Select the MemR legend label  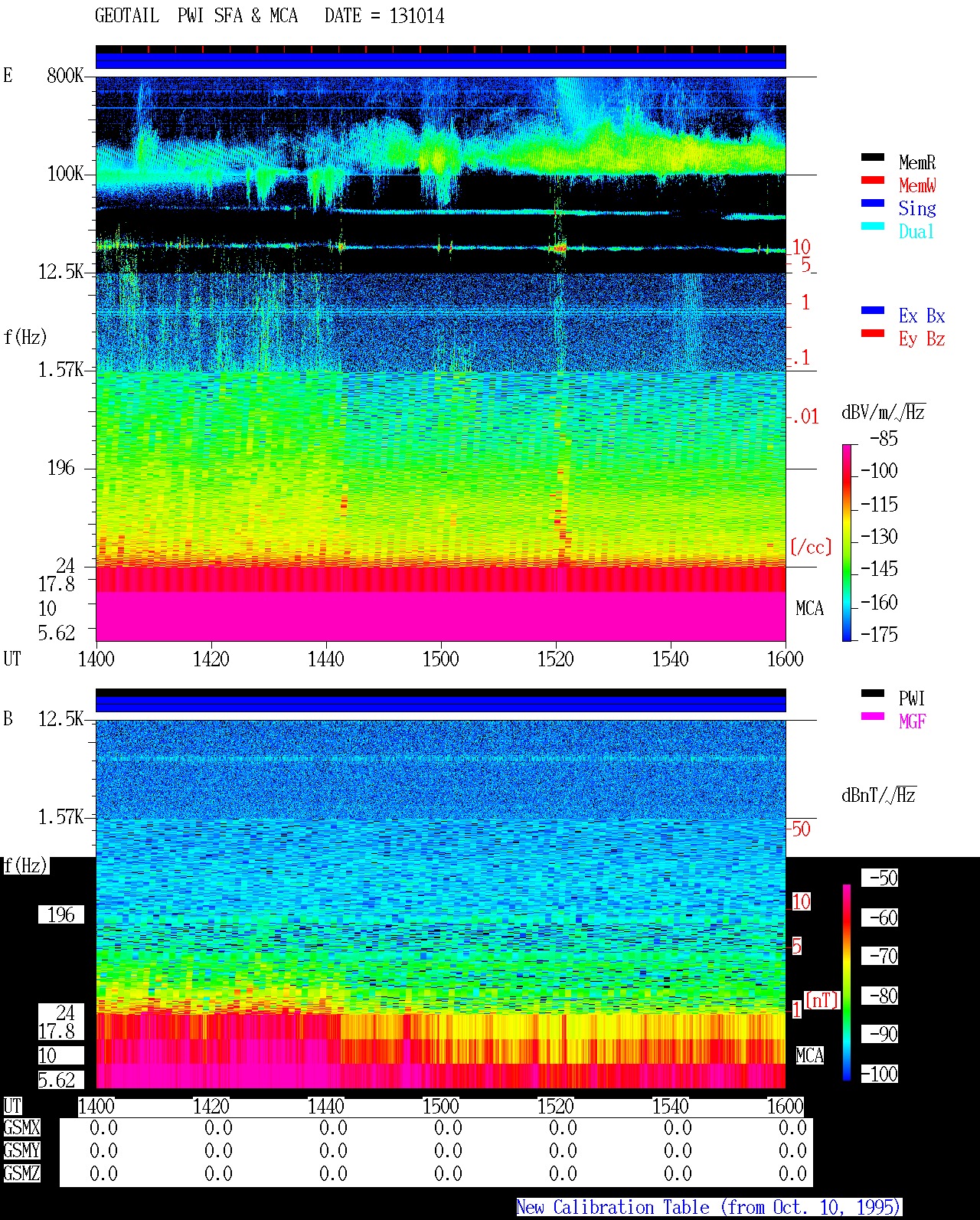pos(917,162)
